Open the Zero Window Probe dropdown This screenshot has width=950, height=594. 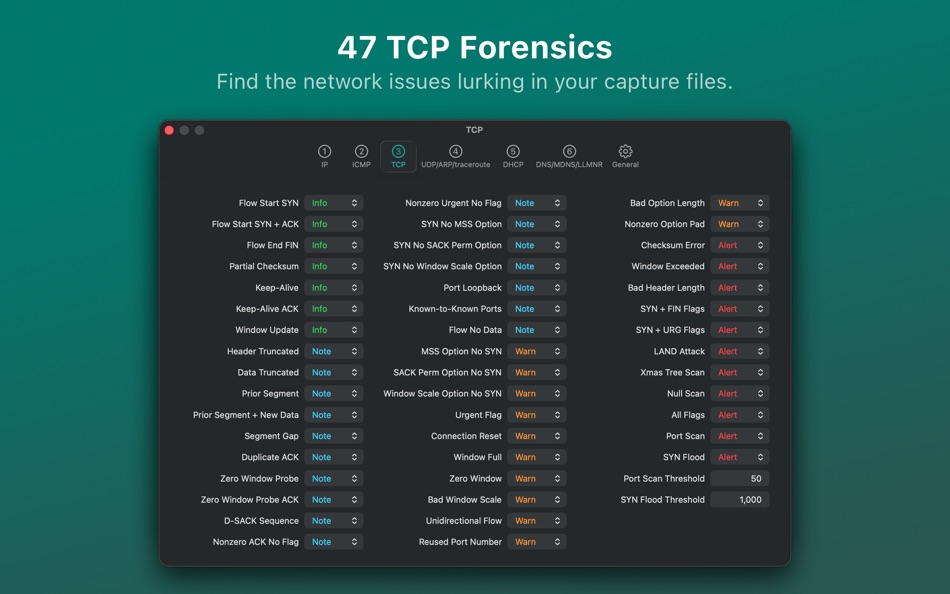(334, 478)
